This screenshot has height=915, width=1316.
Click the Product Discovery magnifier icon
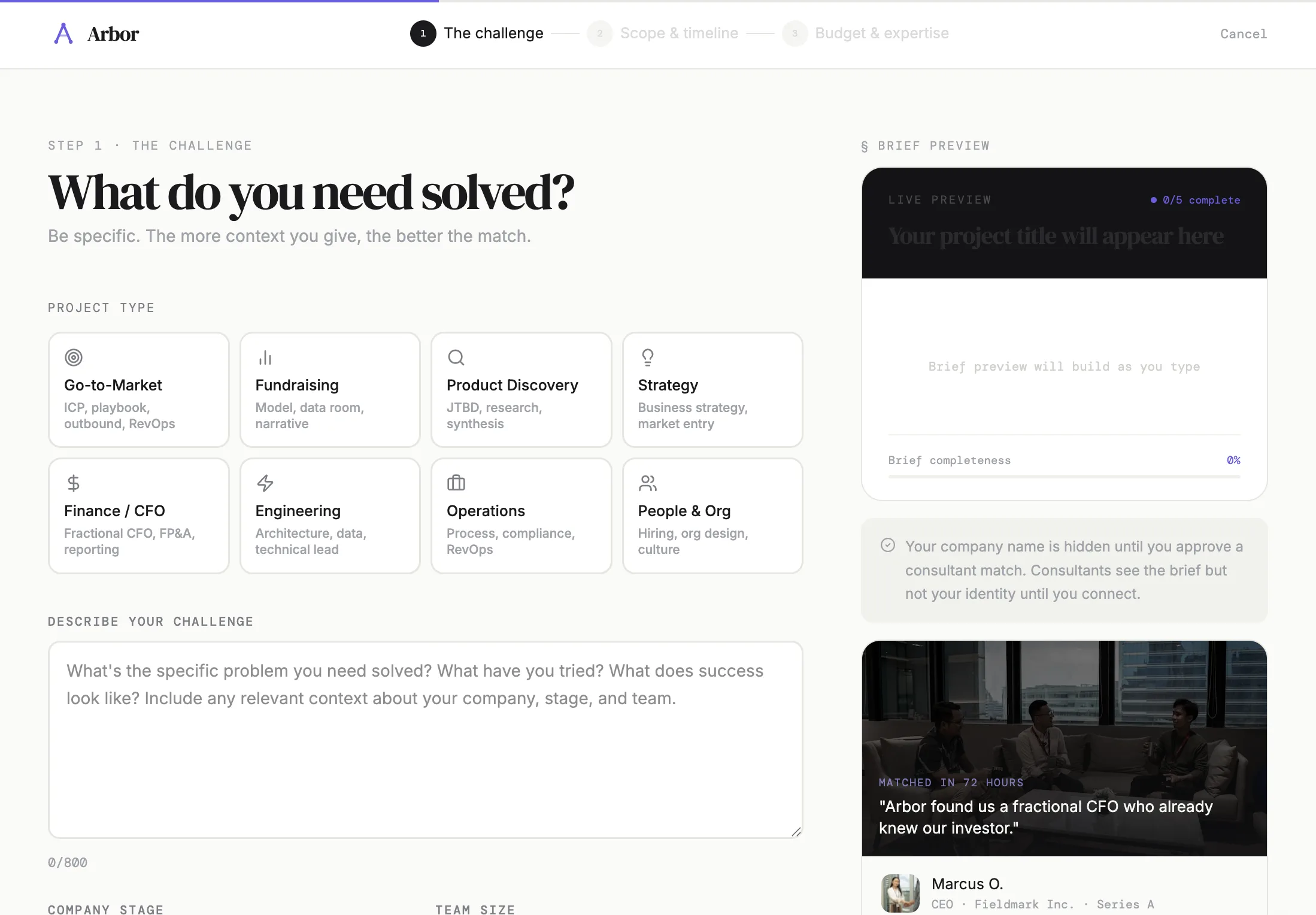[x=456, y=357]
